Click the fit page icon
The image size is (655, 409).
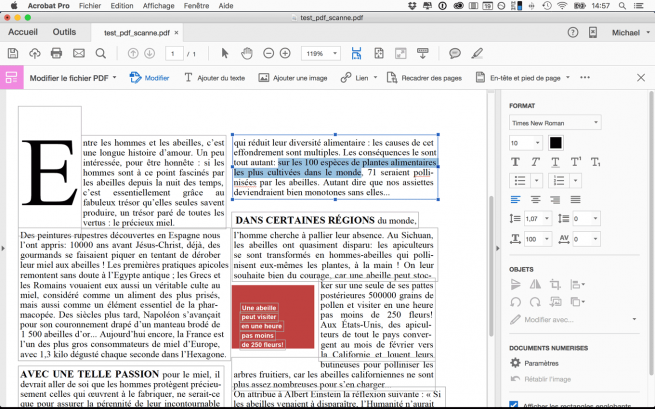click(x=379, y=53)
